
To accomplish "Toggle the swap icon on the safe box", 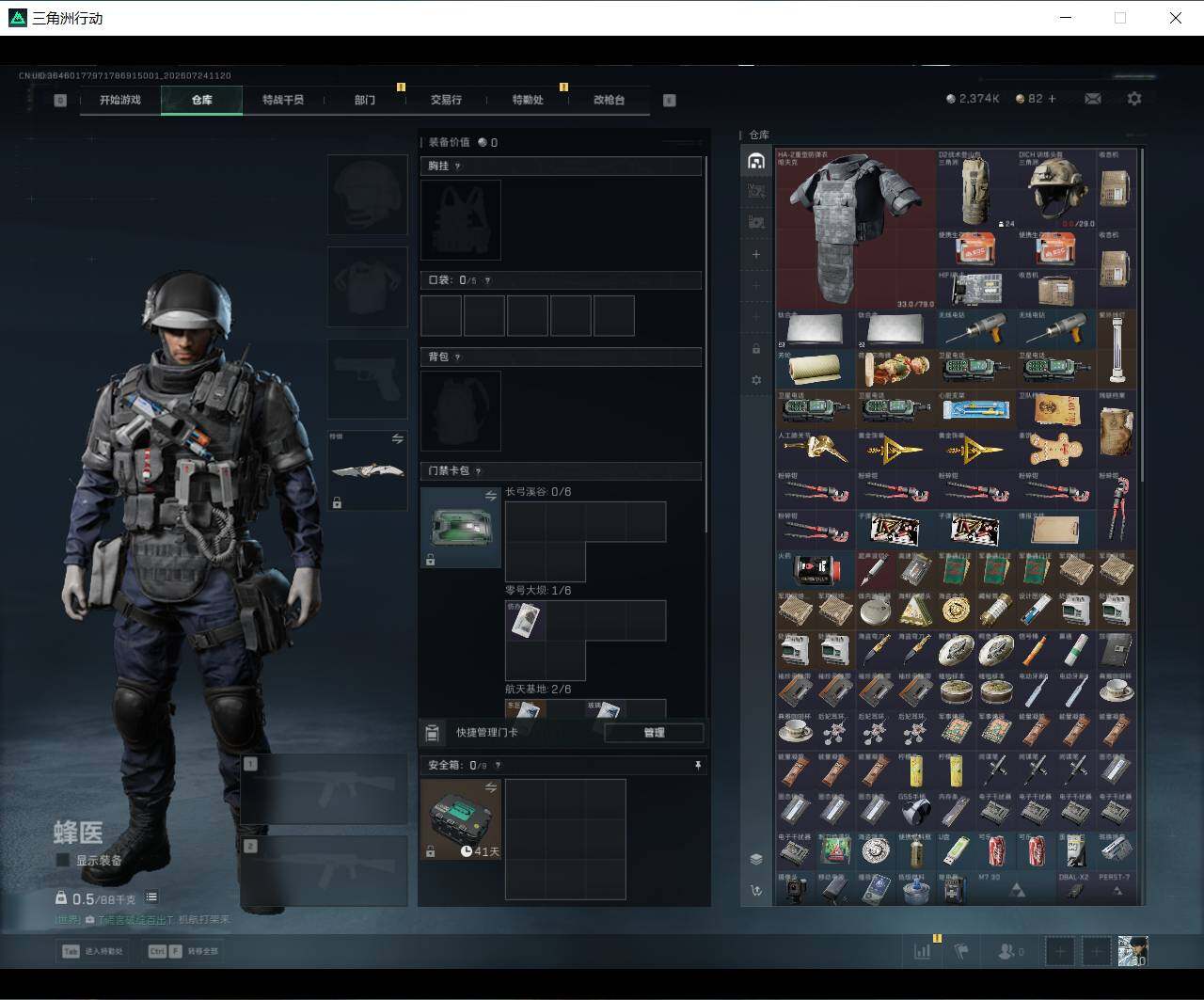I will 490,787.
